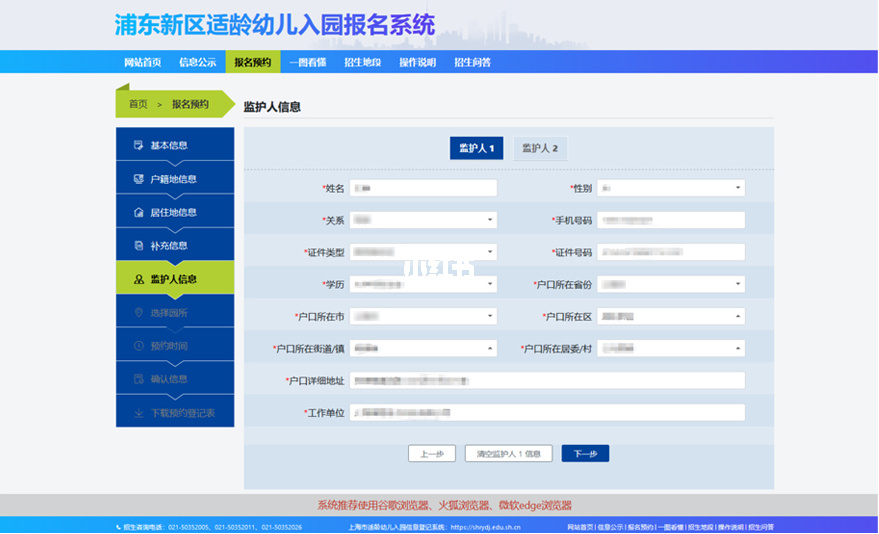Select 监护人信息 step in the sidebar
This screenshot has height=534, width=879.
click(x=175, y=279)
